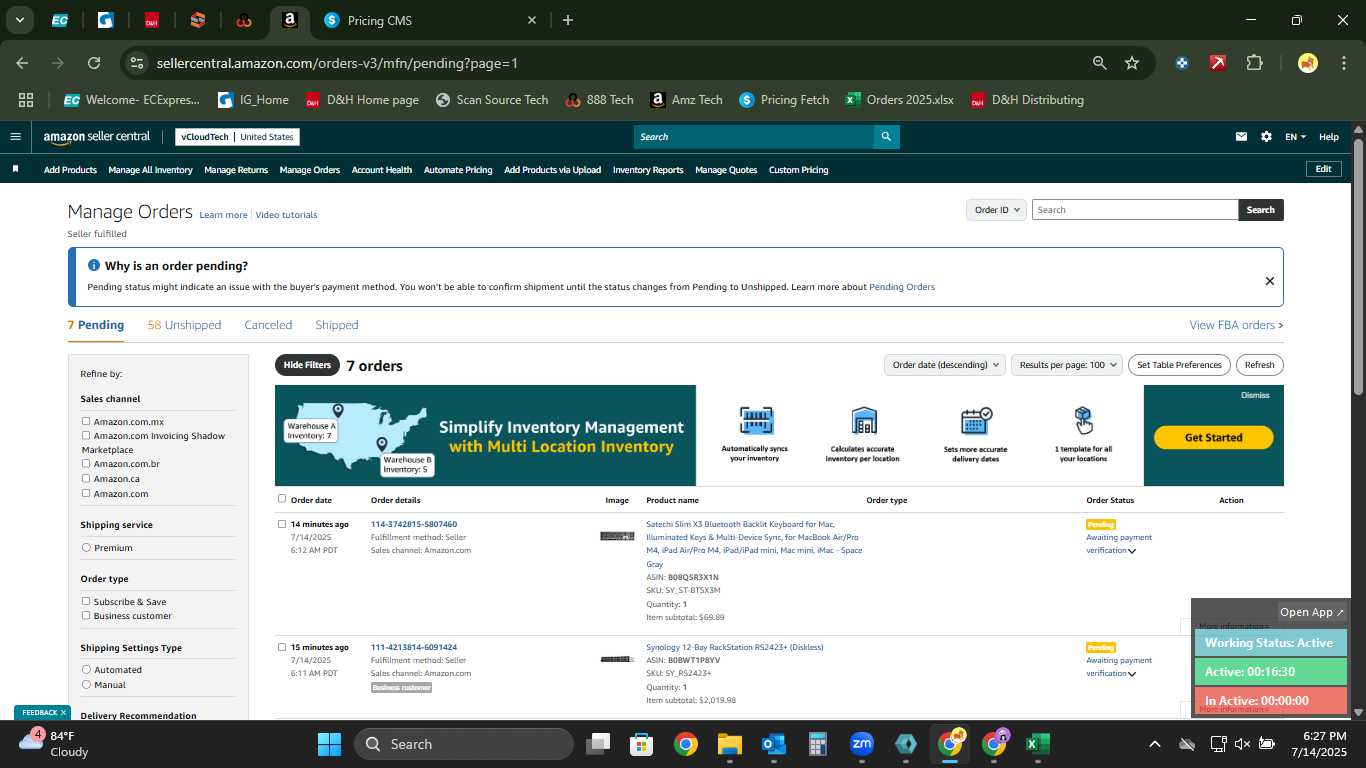Click the Satechi keyboard product thumbnail
Viewport: 1366px width, 768px height.
(x=617, y=536)
